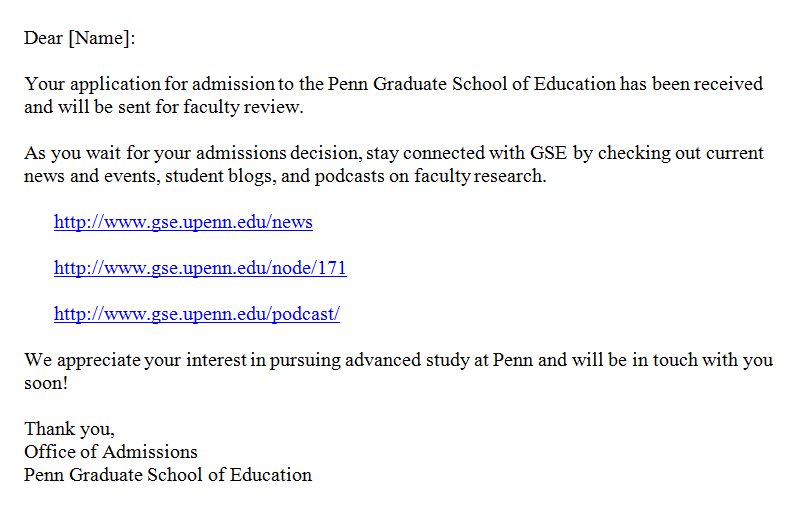This screenshot has width=805, height=517.
Task: Click 'Your application for admission' opening text
Action: click(x=149, y=84)
